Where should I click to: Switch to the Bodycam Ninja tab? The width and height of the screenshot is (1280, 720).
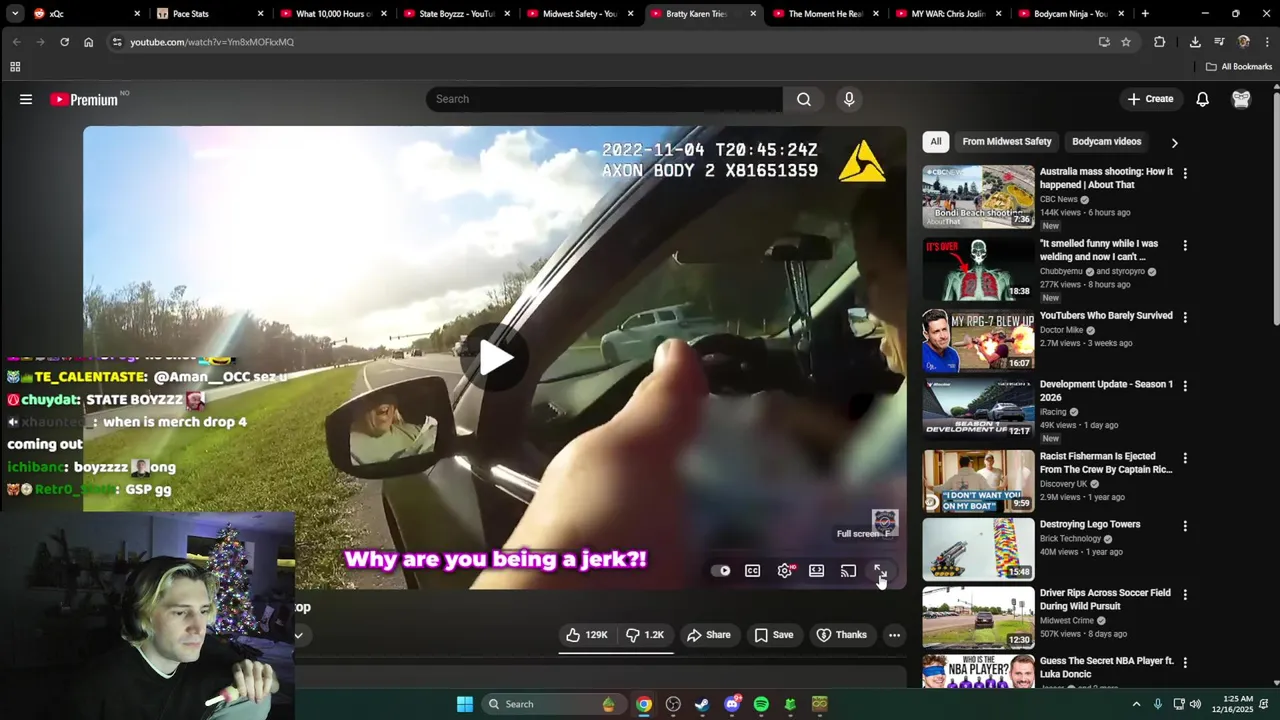pos(1070,14)
